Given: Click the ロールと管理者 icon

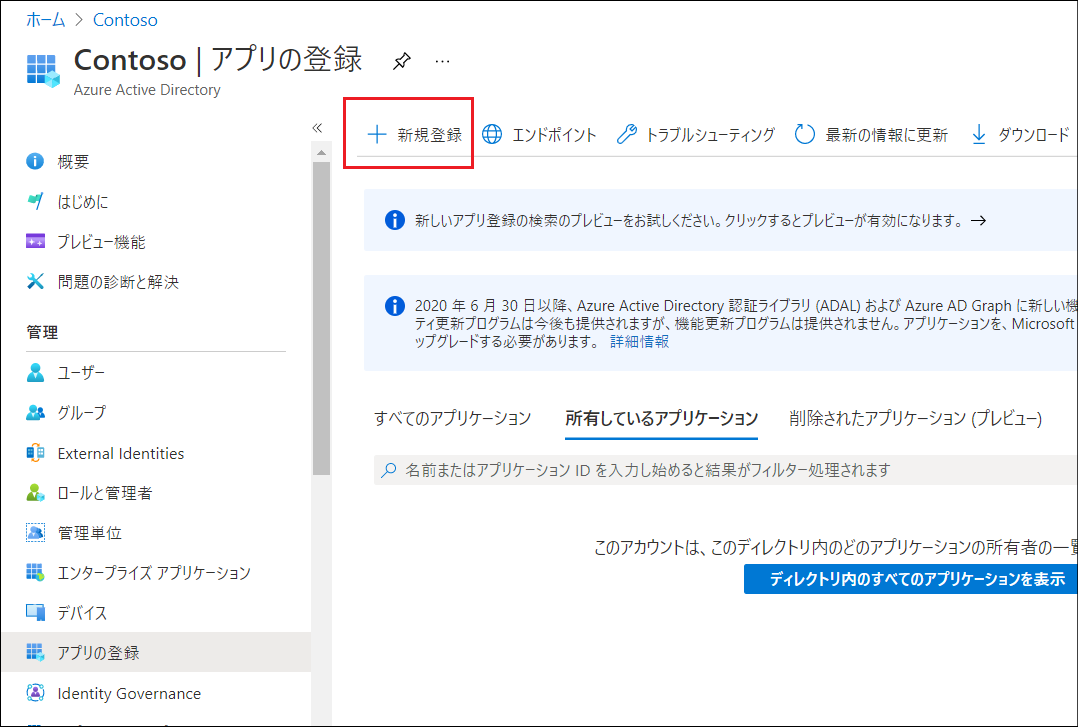Looking at the screenshot, I should click(x=35, y=492).
